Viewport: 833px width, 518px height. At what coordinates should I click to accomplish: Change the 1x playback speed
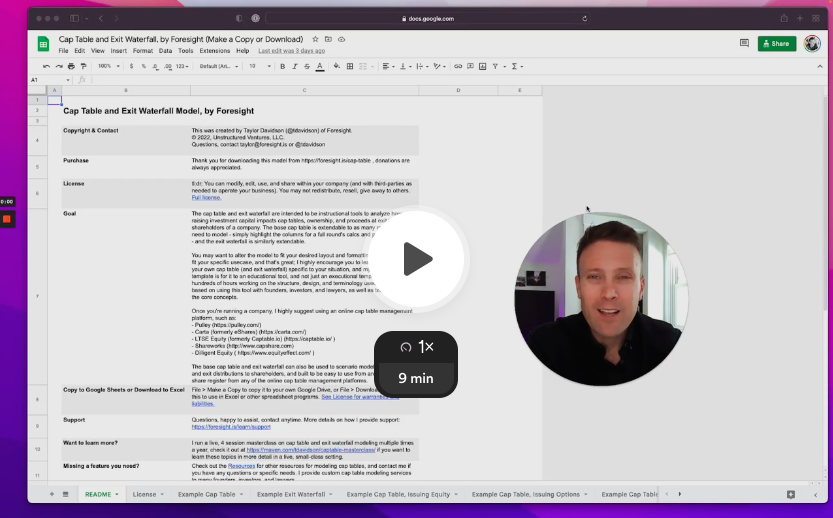[416, 347]
